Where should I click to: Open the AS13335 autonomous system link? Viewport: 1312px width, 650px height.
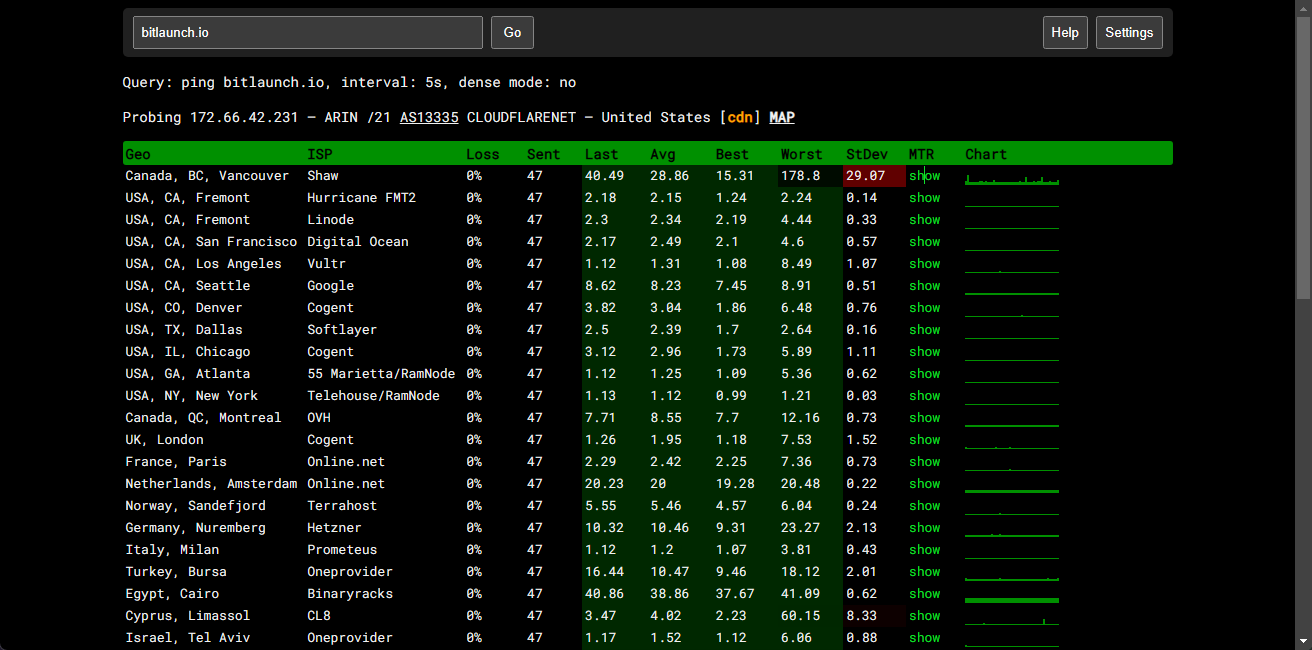pyautogui.click(x=428, y=117)
